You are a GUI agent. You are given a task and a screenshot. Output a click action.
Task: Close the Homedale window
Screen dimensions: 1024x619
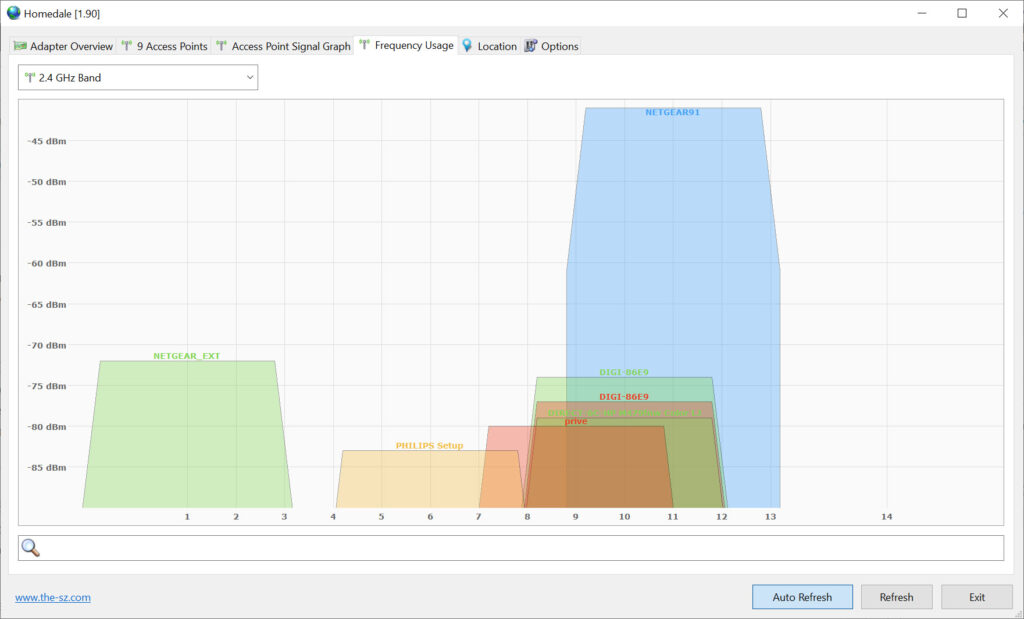tap(1003, 13)
